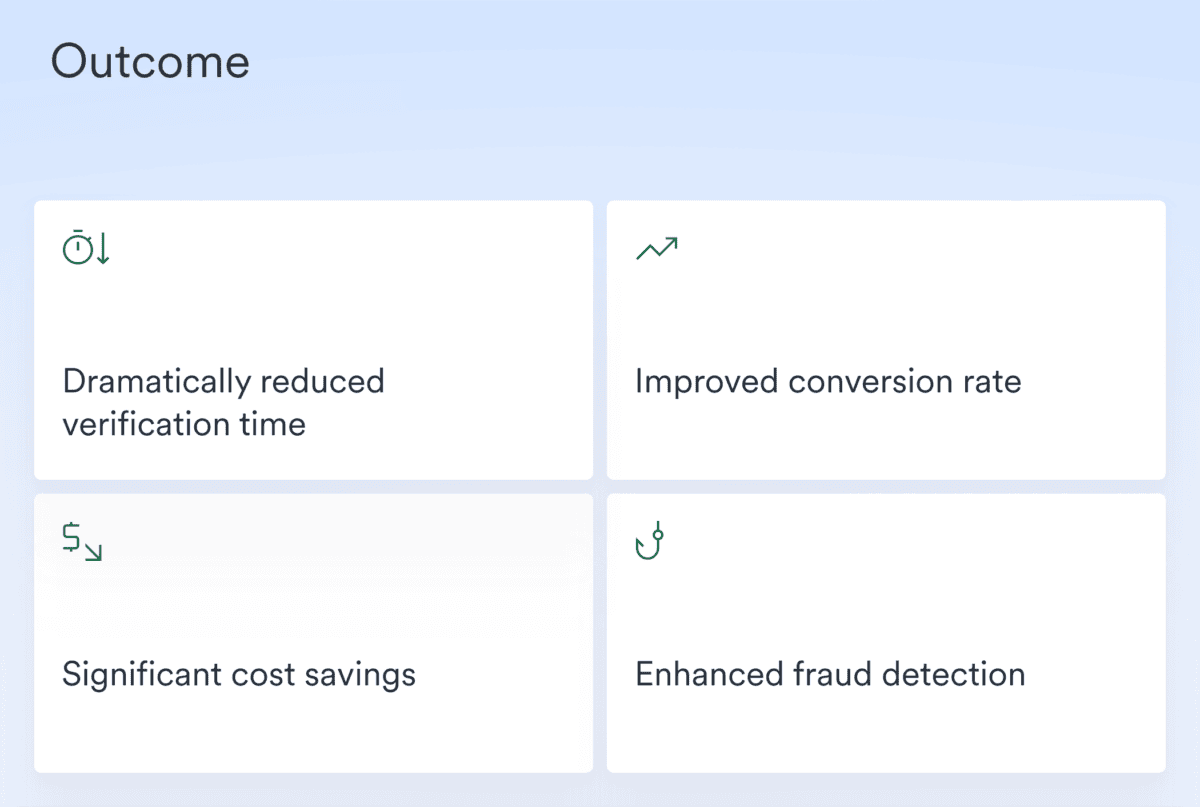Select the fishing hook fraud icon
The height and width of the screenshot is (807, 1200).
[x=650, y=541]
